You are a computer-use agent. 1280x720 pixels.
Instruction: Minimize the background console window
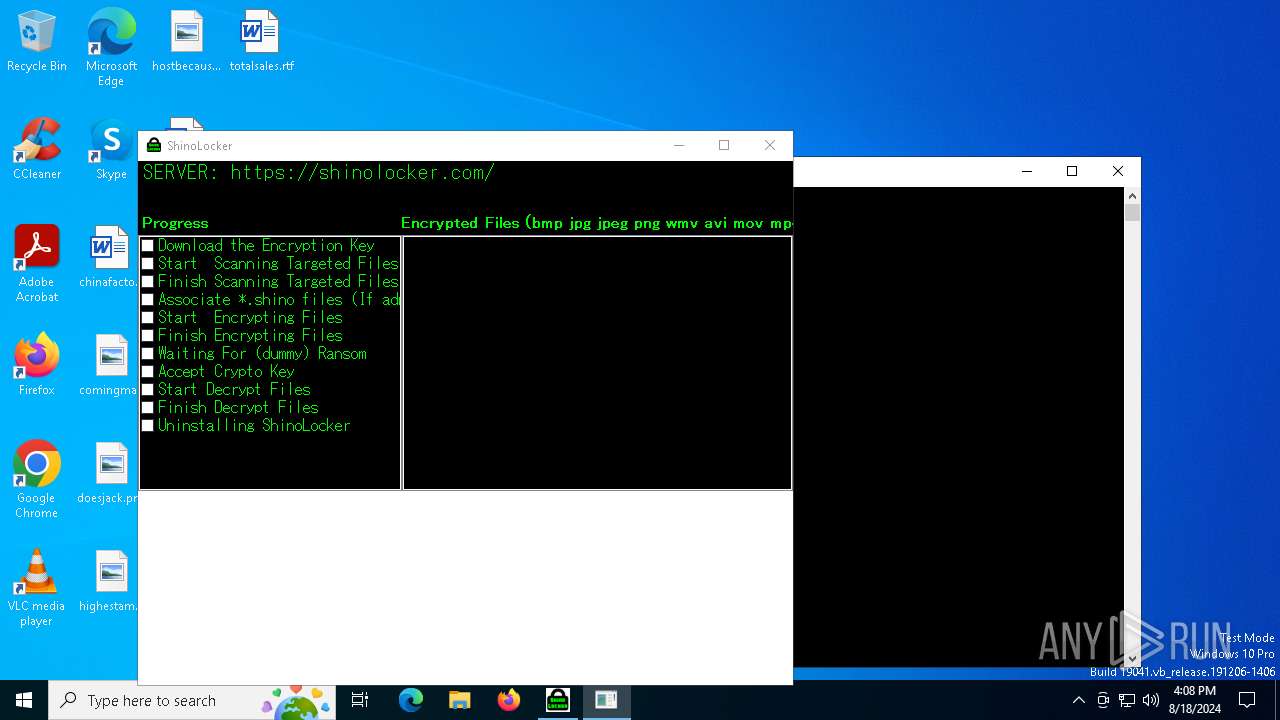coord(1027,171)
